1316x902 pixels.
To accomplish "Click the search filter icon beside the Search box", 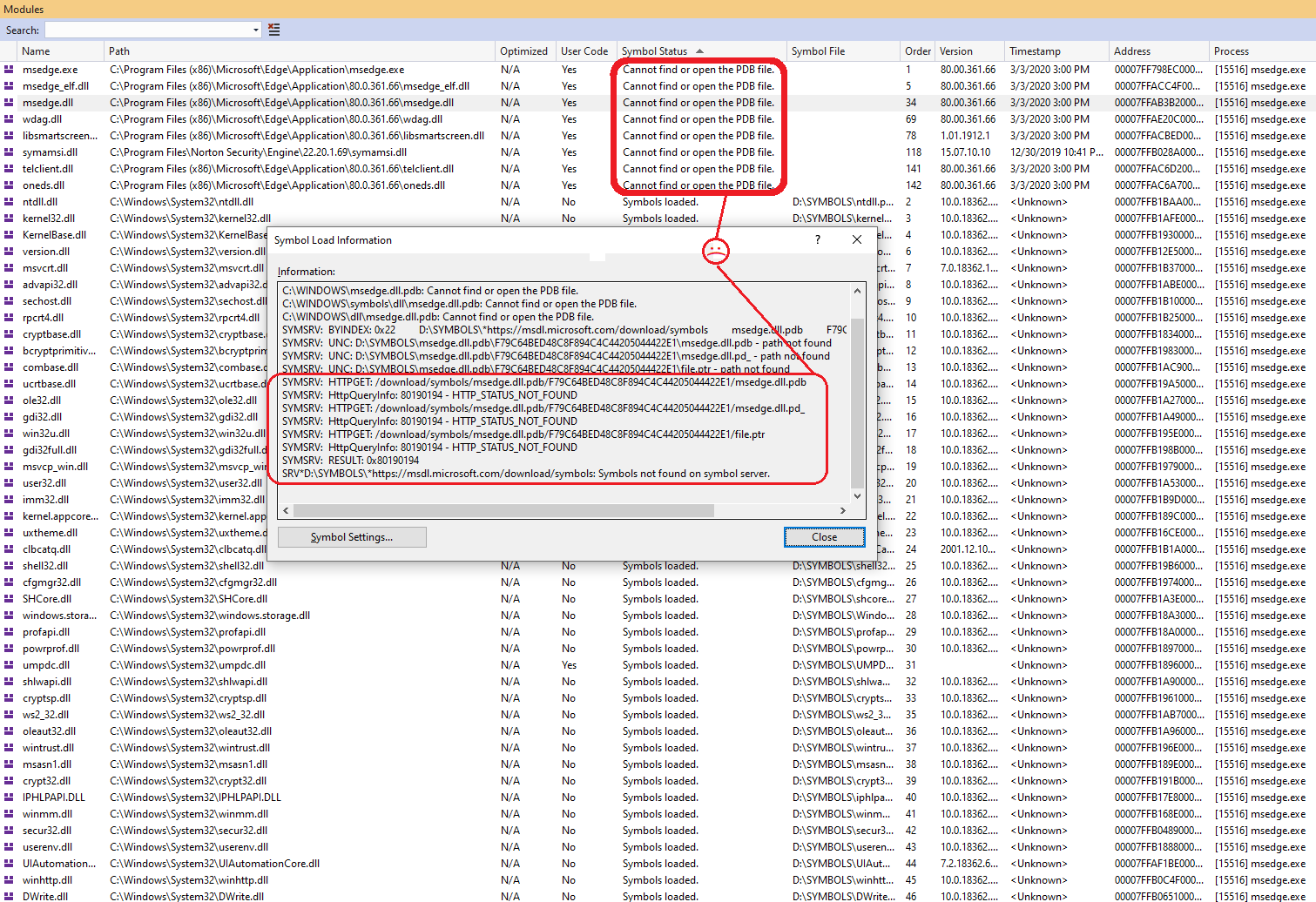I will [x=273, y=29].
